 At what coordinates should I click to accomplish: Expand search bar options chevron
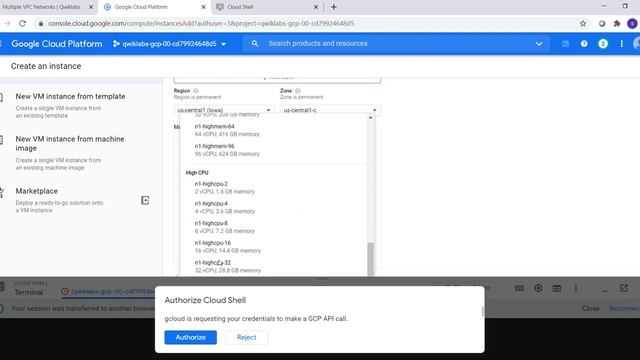click(539, 44)
